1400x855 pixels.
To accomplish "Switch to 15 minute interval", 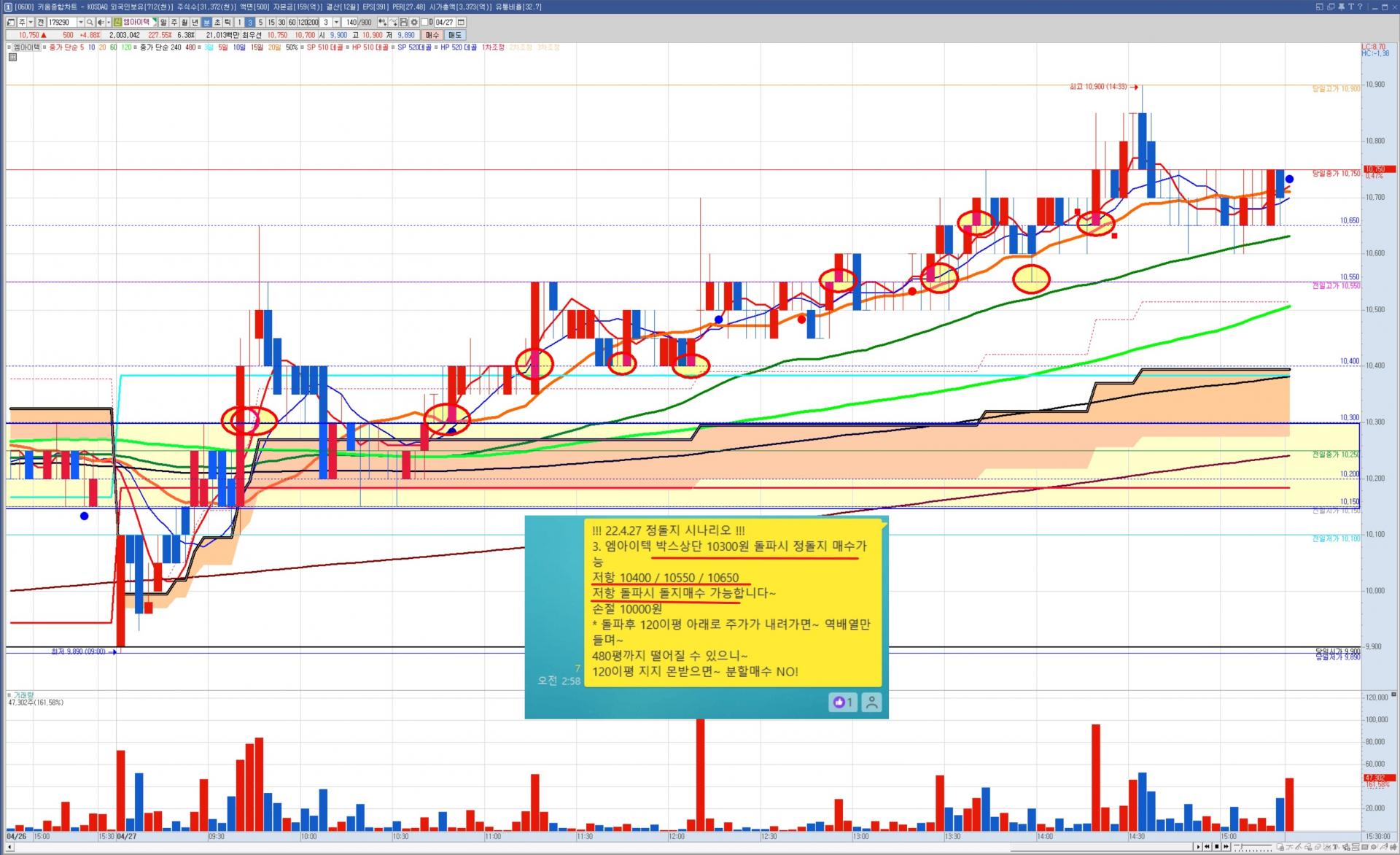I will [271, 23].
